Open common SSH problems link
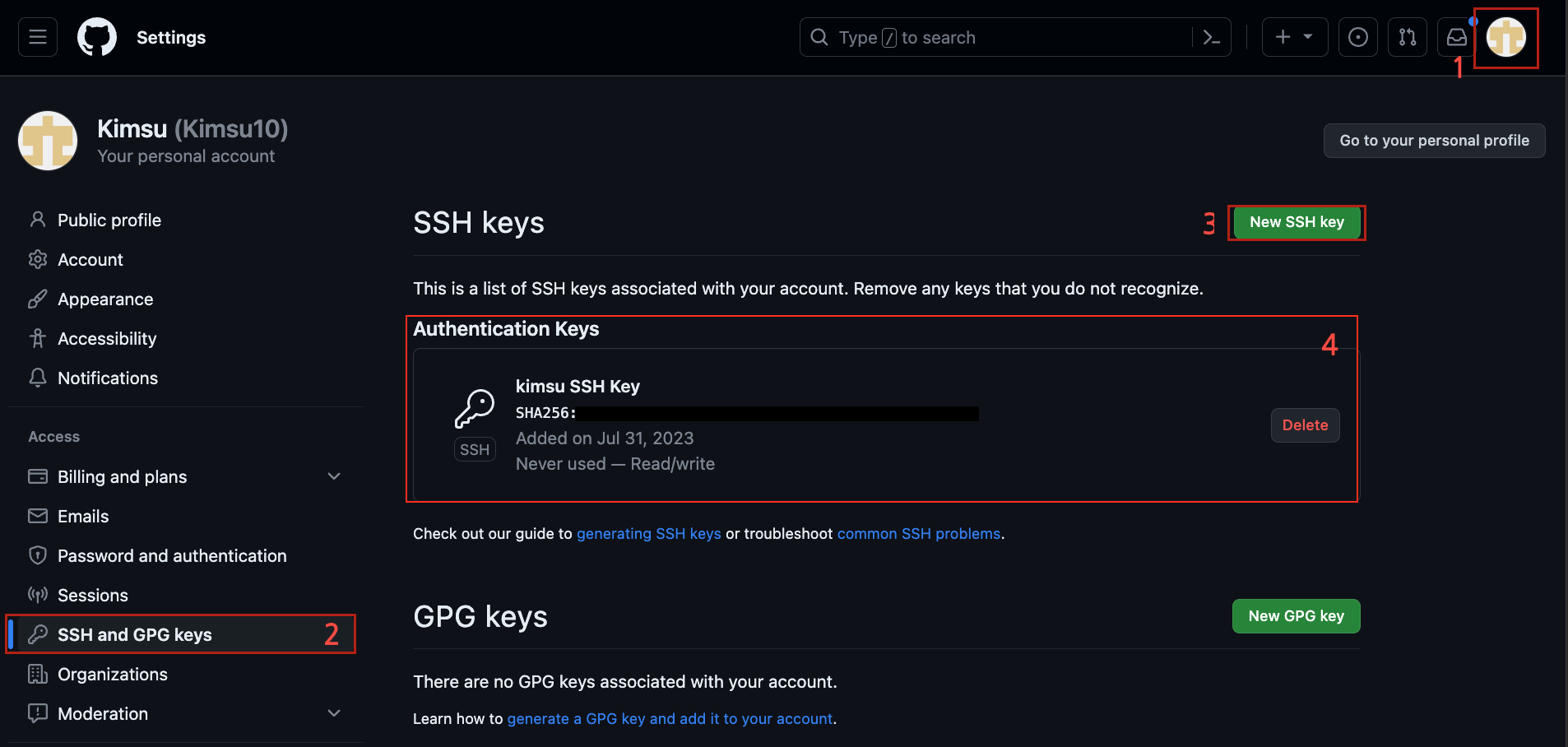The width and height of the screenshot is (1568, 747). click(x=919, y=534)
